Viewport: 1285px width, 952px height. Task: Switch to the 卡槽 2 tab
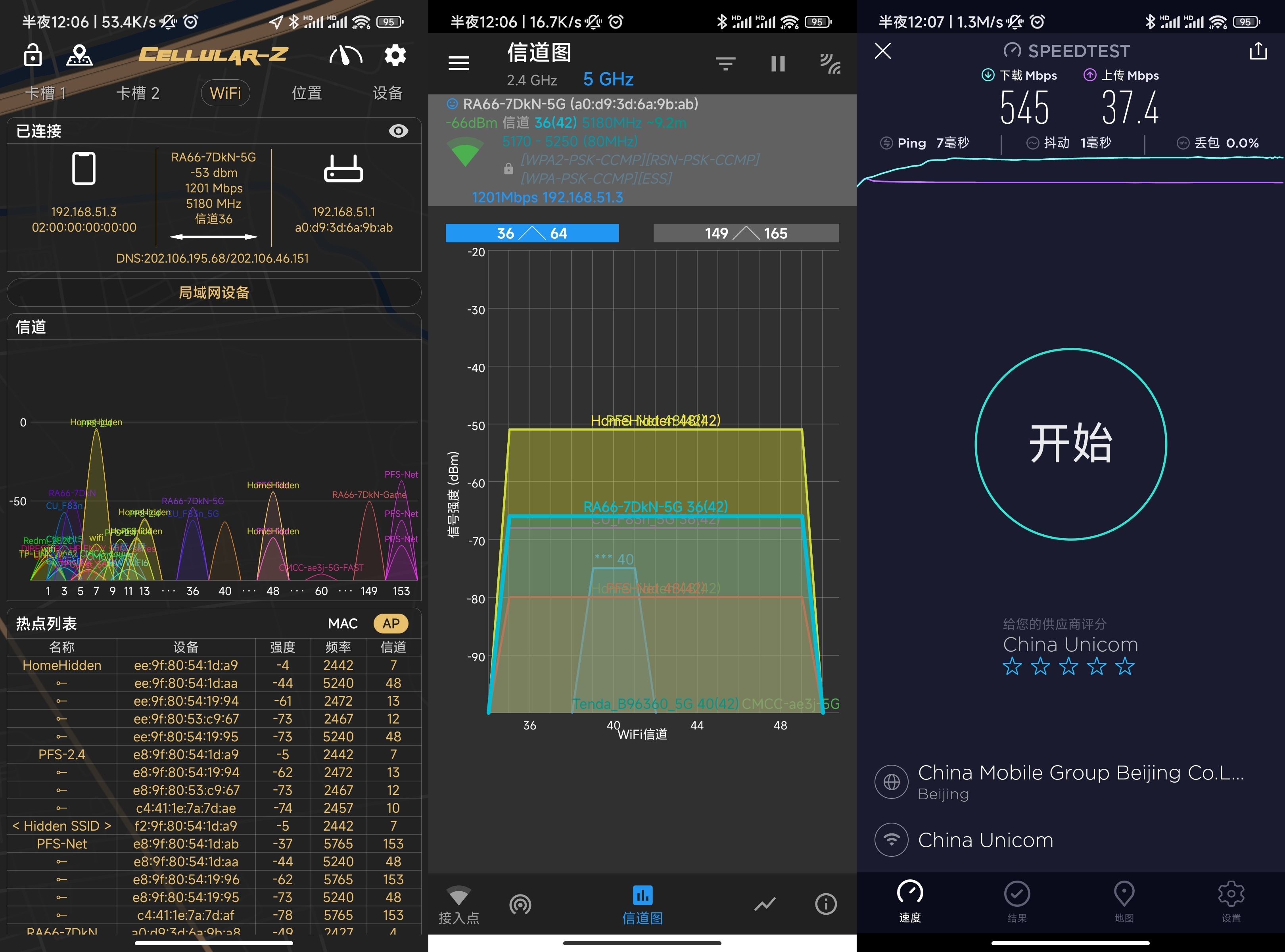pyautogui.click(x=138, y=93)
